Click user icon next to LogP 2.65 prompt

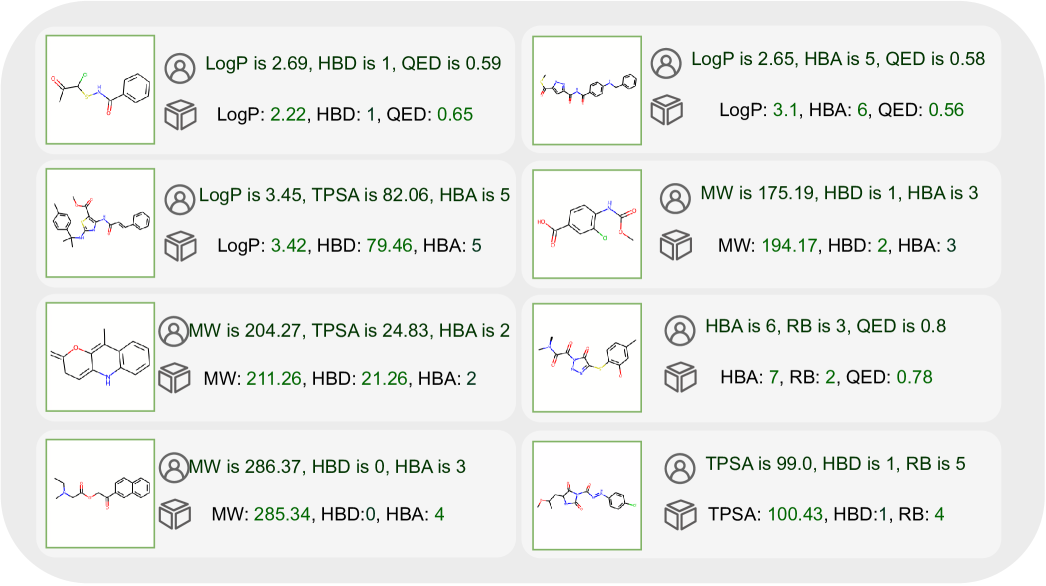point(666,64)
